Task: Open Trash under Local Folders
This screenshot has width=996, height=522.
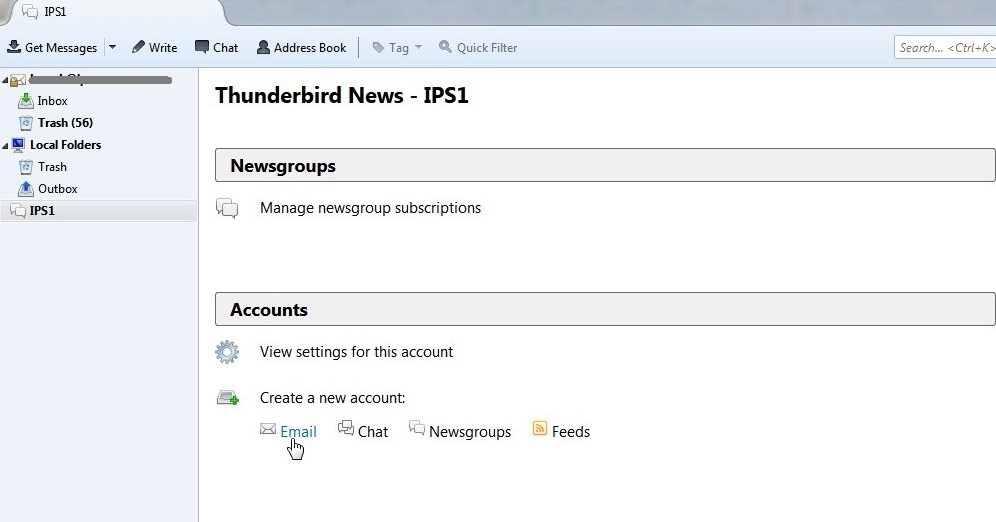Action: click(52, 167)
